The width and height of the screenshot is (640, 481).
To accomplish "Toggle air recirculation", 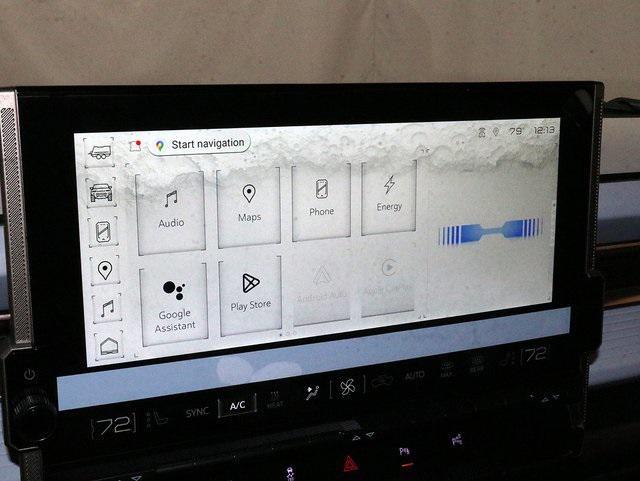I will click(x=382, y=381).
